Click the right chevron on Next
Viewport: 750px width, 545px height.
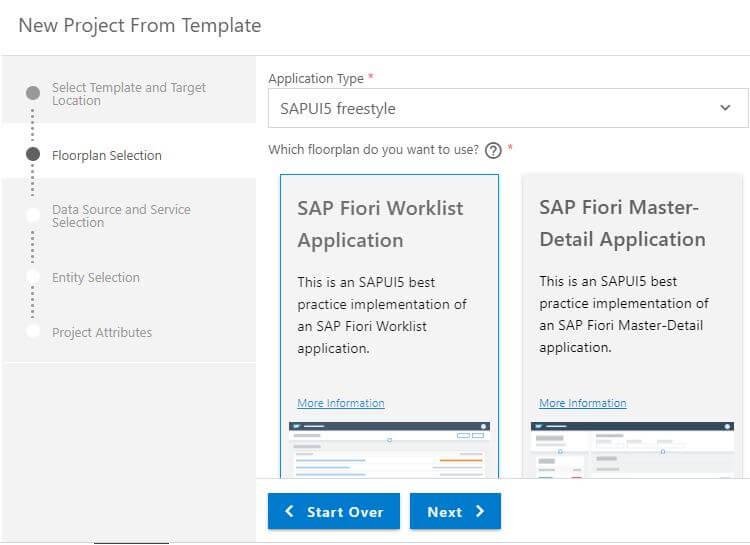[x=480, y=511]
